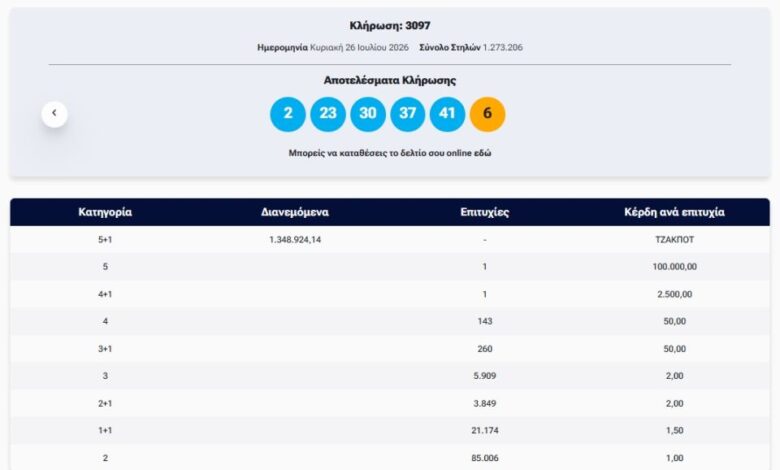Click the distributed amount 1.348.924,14
Screen dimensions: 780x470
[295, 240]
